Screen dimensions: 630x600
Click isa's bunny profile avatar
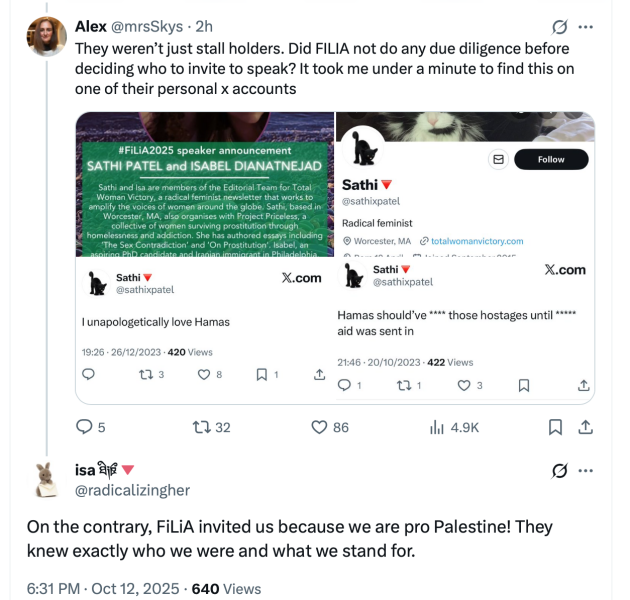(x=47, y=480)
